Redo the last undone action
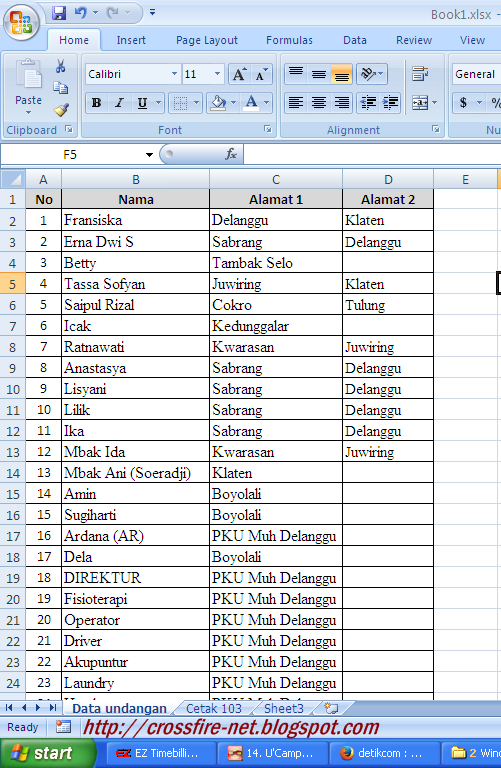The image size is (501, 768). (x=113, y=13)
